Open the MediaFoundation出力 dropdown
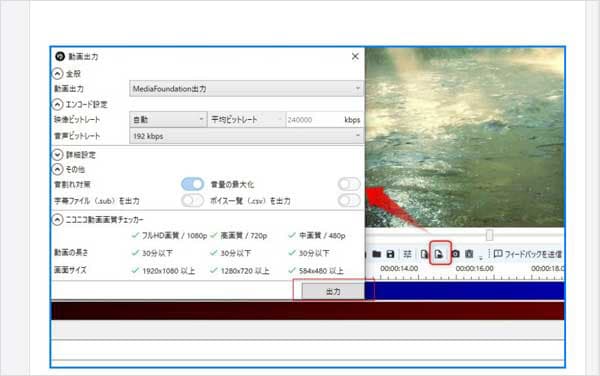The width and height of the screenshot is (600, 376). (x=246, y=89)
